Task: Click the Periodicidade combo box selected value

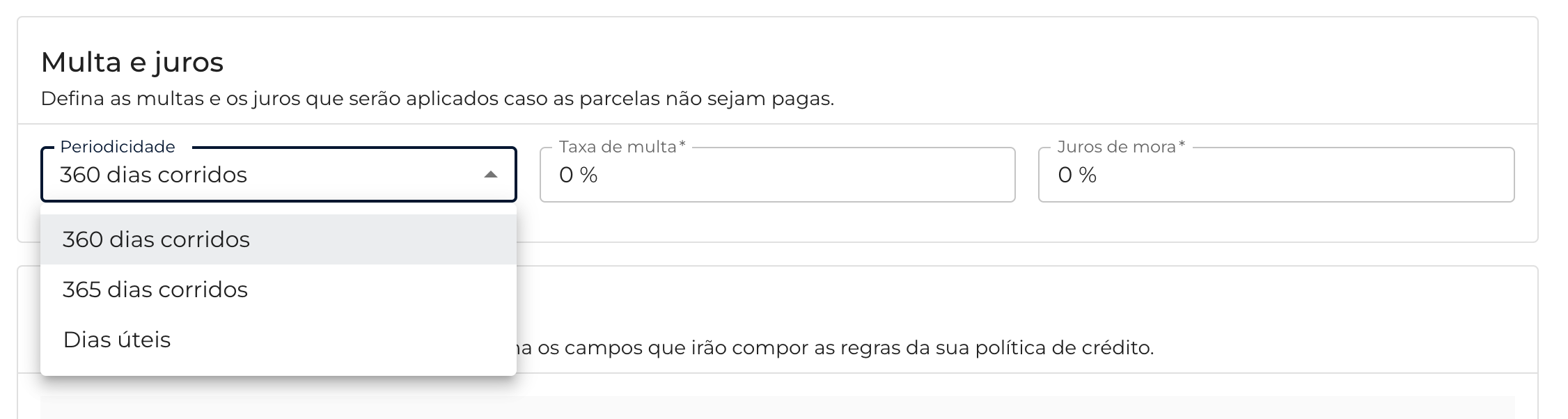Action: point(153,175)
